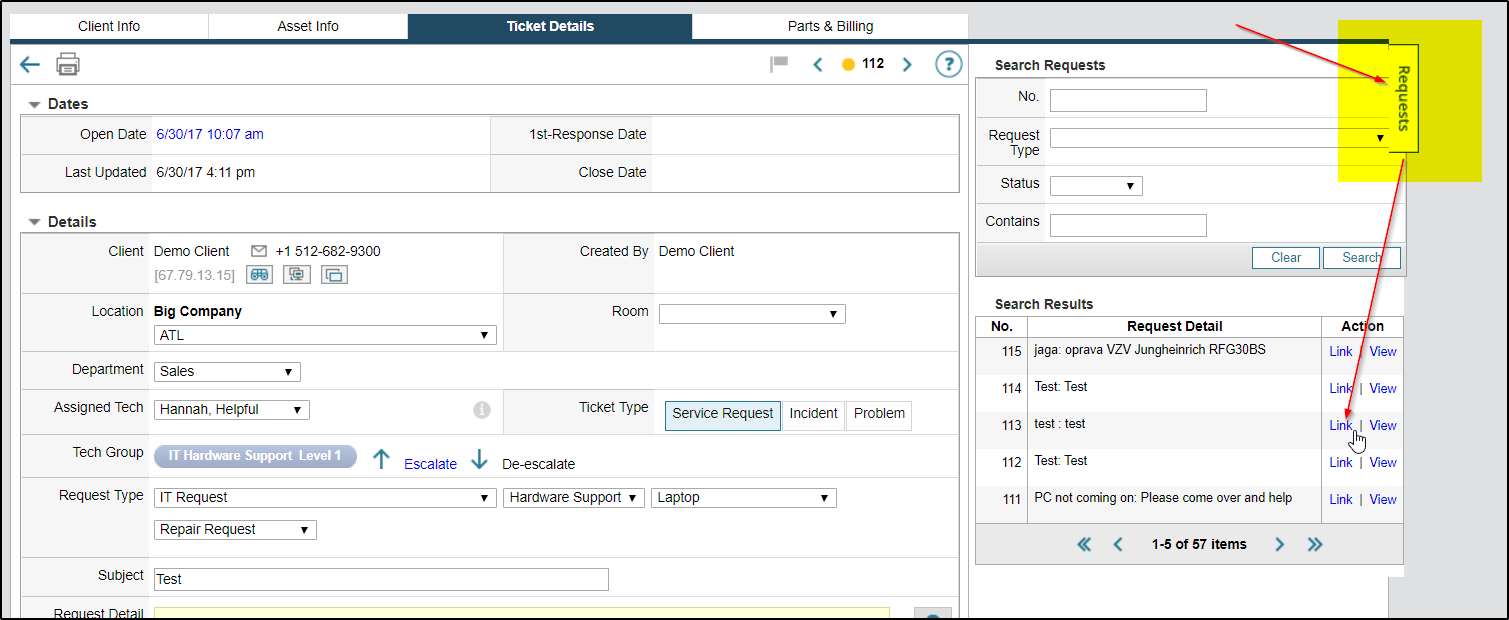Jump to first page of search results
Screen dimensions: 1509x620
1084,544
